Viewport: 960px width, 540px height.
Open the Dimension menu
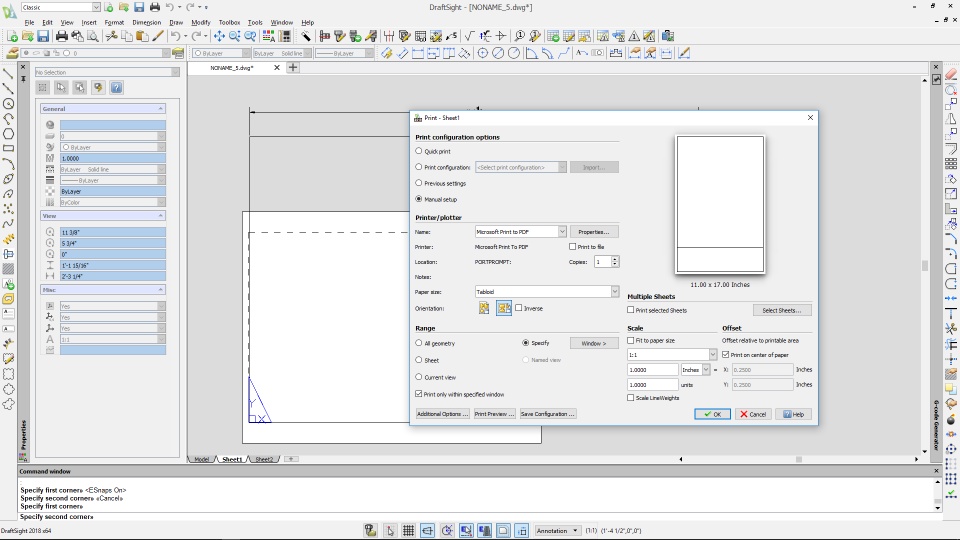point(146,22)
